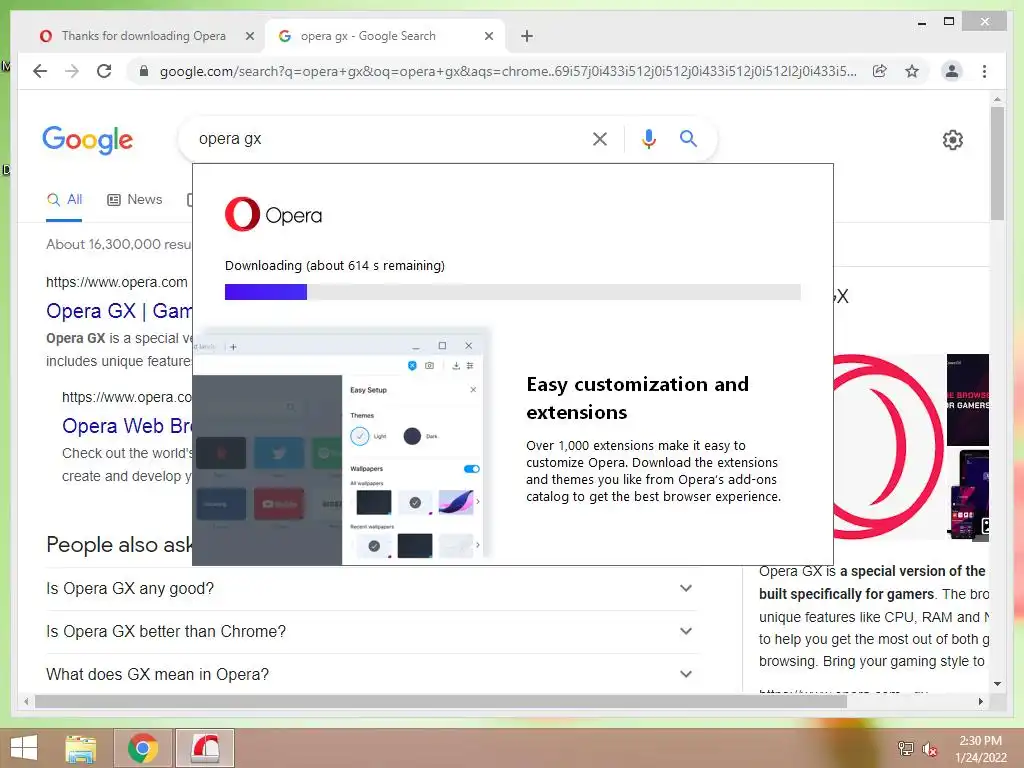Expand What does GX mean in Opera?
Image resolution: width=1024 pixels, height=768 pixels.
(x=370, y=674)
